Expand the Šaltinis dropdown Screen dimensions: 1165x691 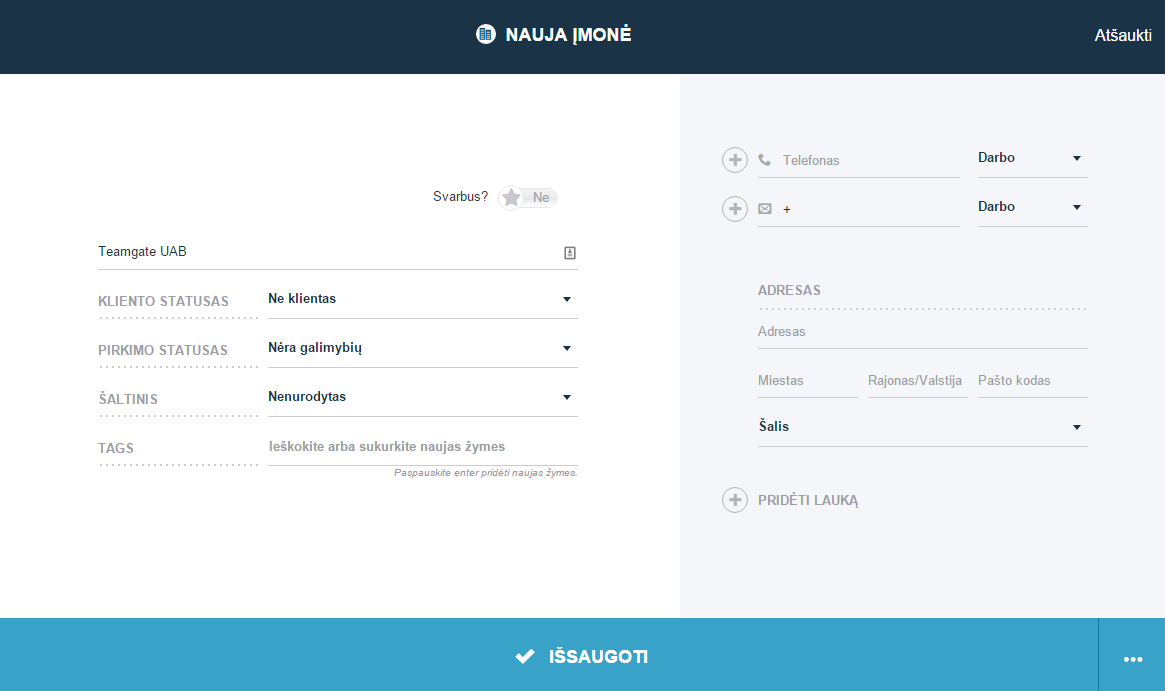click(x=423, y=398)
